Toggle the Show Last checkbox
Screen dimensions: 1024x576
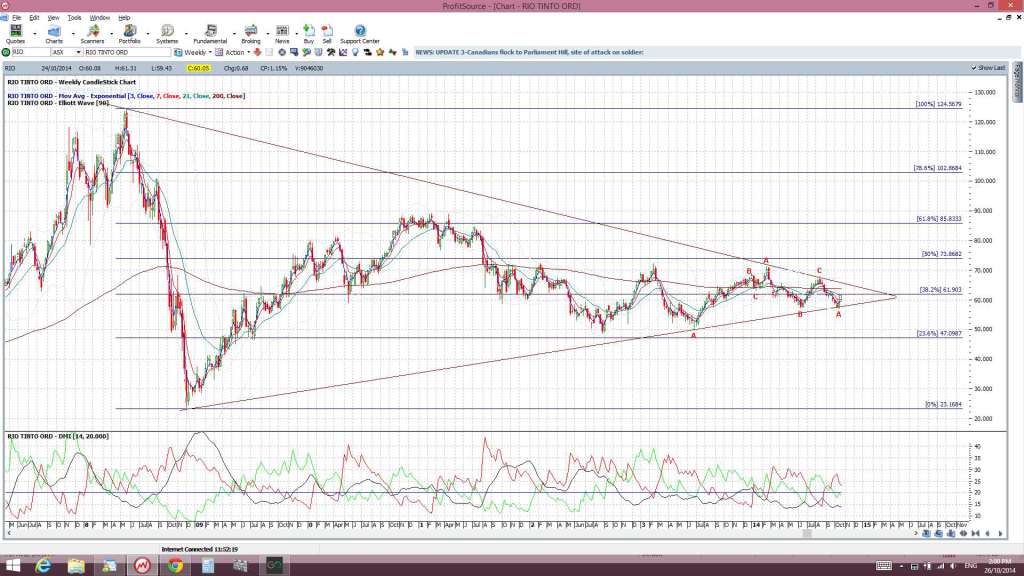tap(974, 68)
